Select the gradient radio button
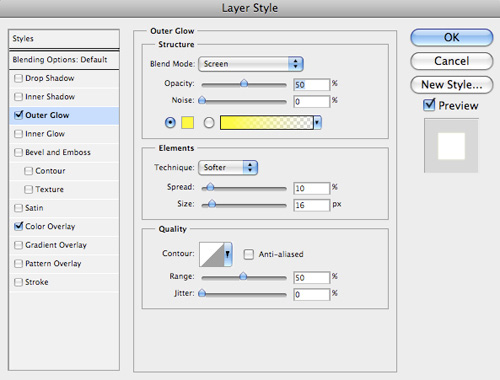The image size is (500, 380). (209, 123)
